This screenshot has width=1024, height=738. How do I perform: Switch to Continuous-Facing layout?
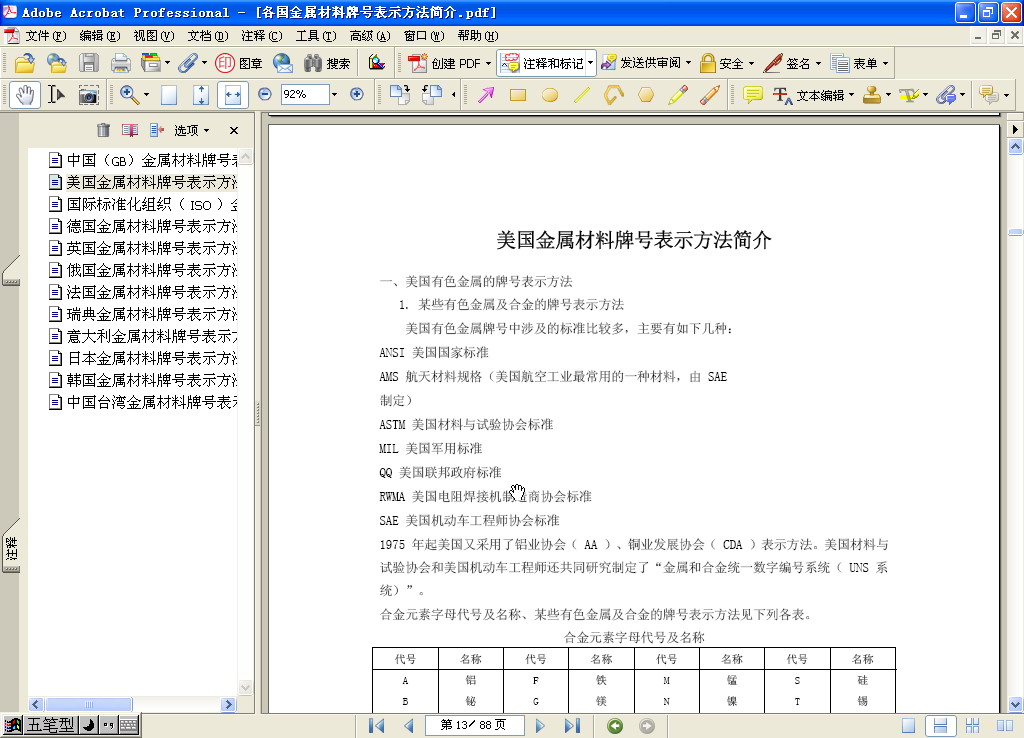click(972, 726)
